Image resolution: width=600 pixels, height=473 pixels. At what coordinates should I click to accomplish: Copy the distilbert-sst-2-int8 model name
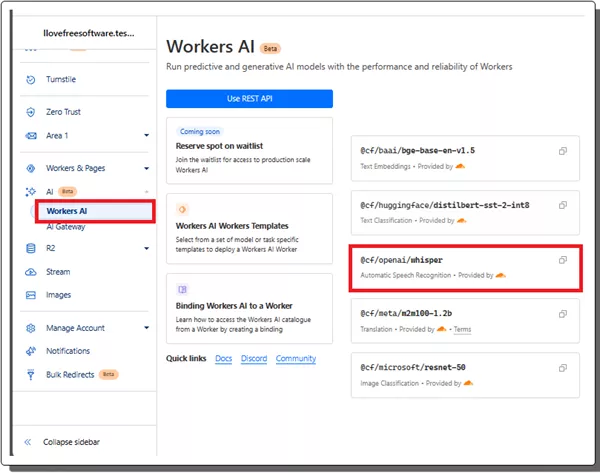point(562,205)
